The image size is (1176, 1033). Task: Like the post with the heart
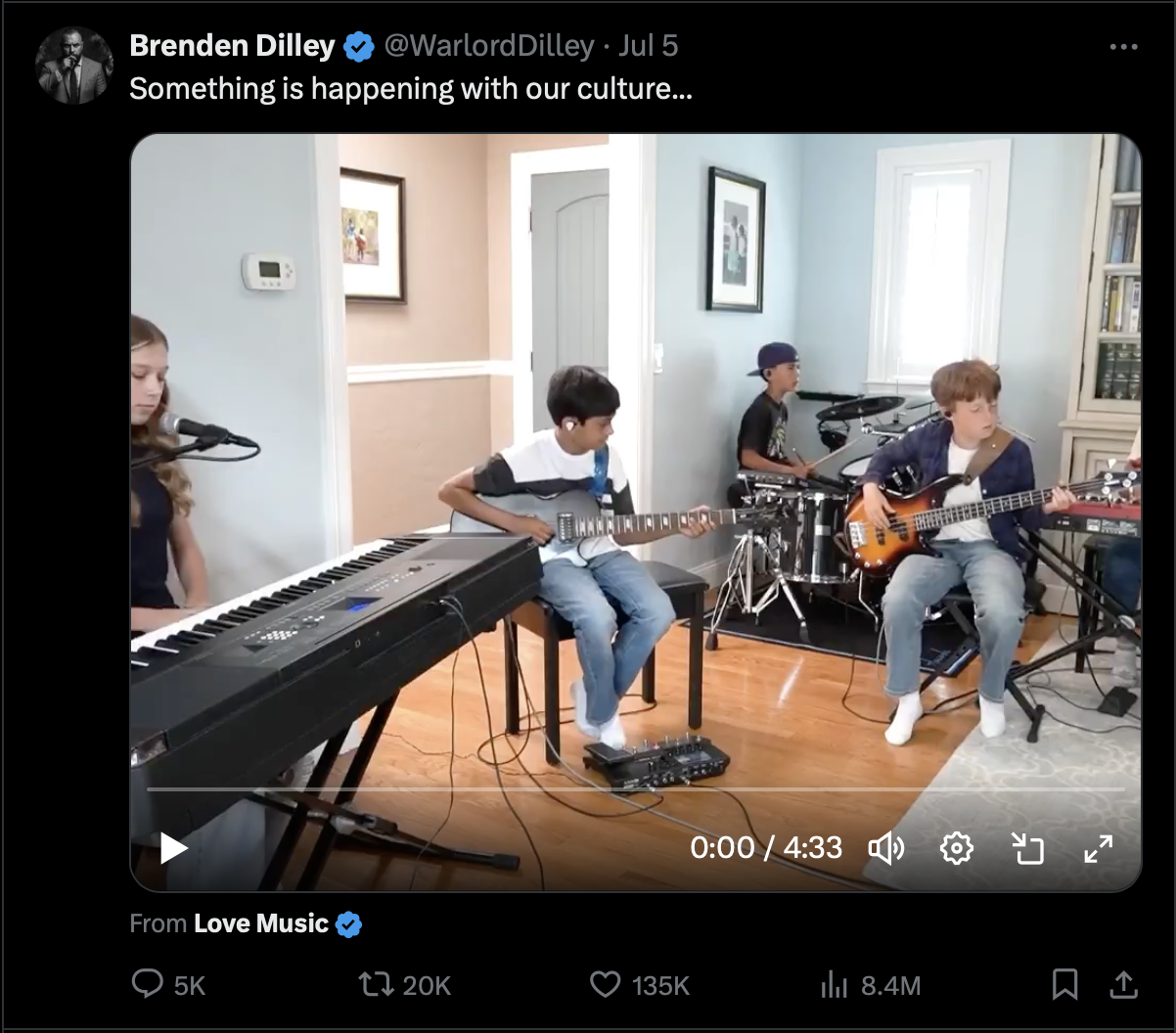pos(606,983)
